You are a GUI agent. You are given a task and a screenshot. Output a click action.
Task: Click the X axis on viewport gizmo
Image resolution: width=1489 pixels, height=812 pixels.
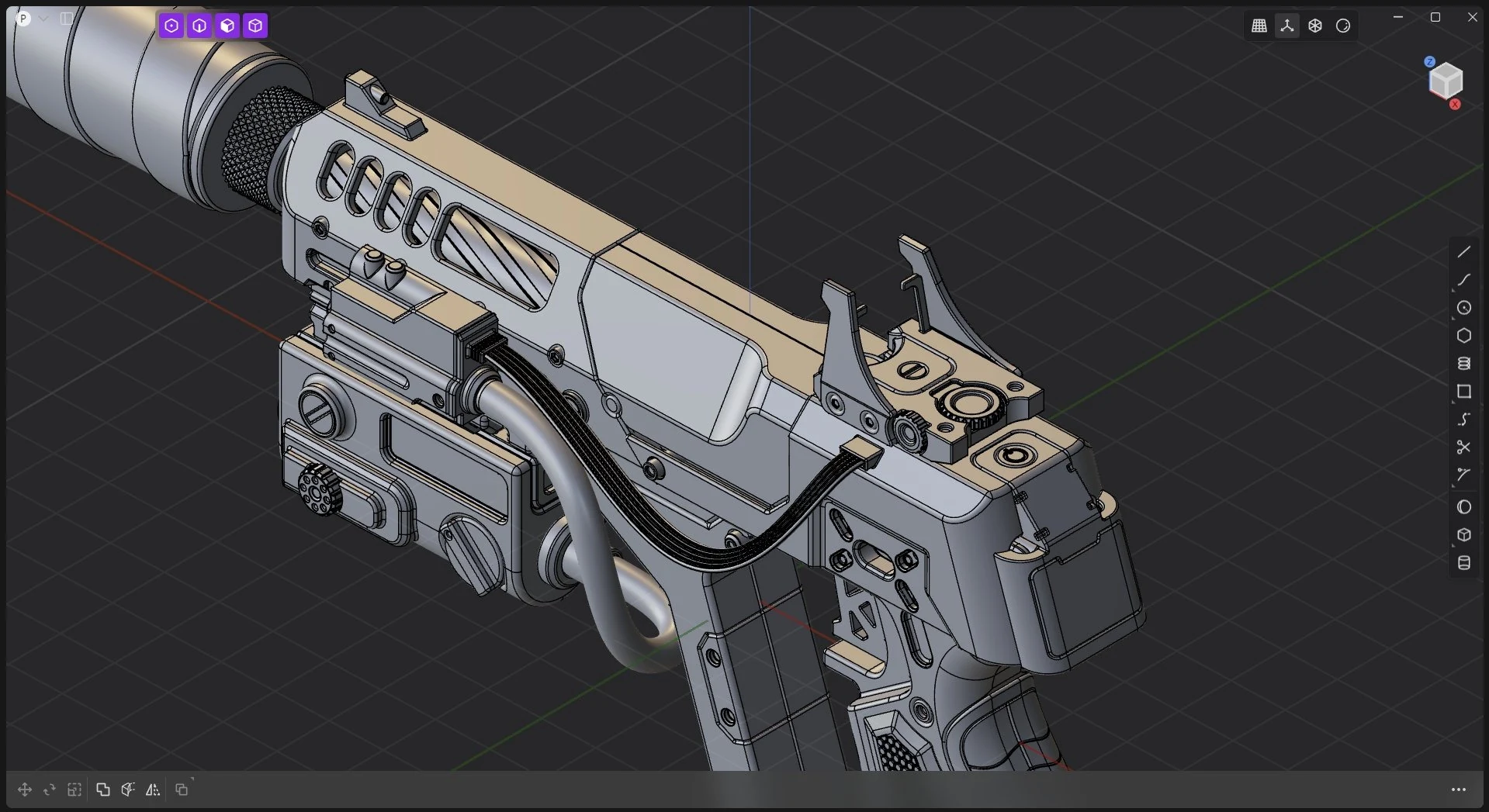click(1455, 104)
